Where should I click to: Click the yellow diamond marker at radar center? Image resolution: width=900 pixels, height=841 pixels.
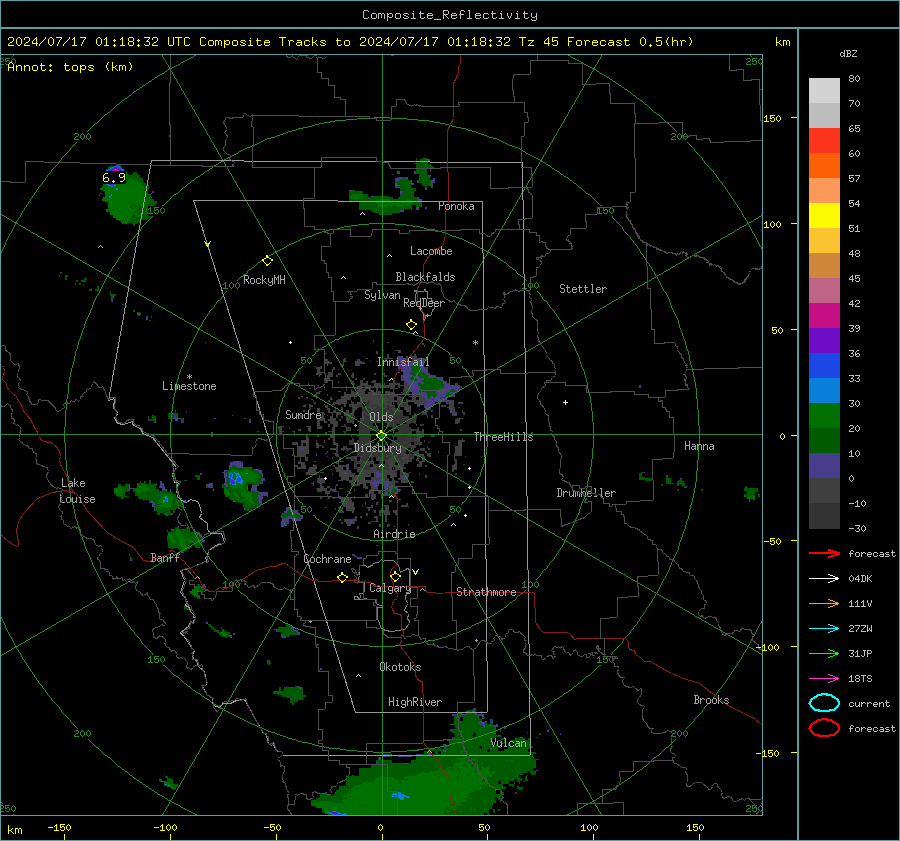point(381,436)
